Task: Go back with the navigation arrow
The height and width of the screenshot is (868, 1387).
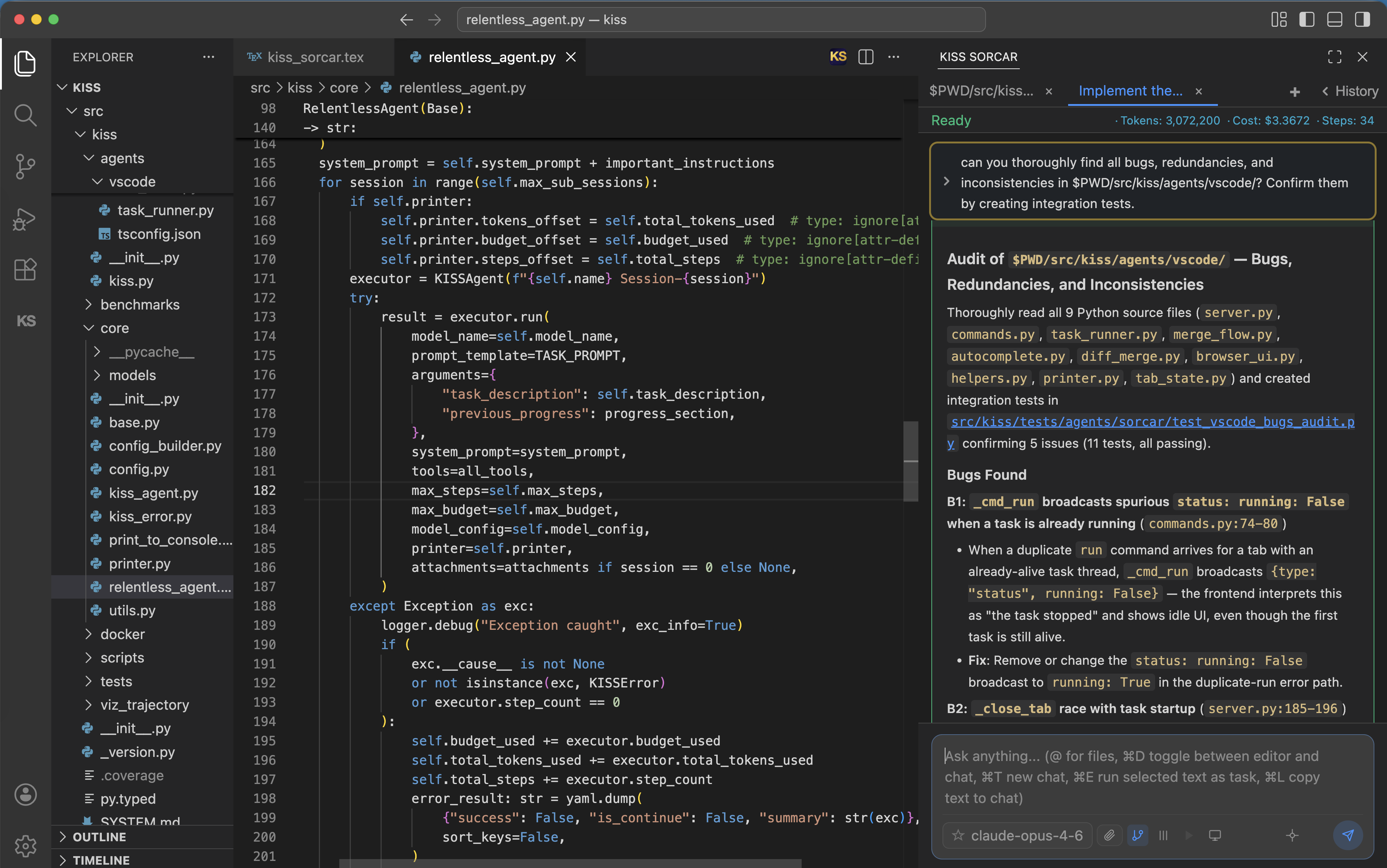Action: coord(407,20)
